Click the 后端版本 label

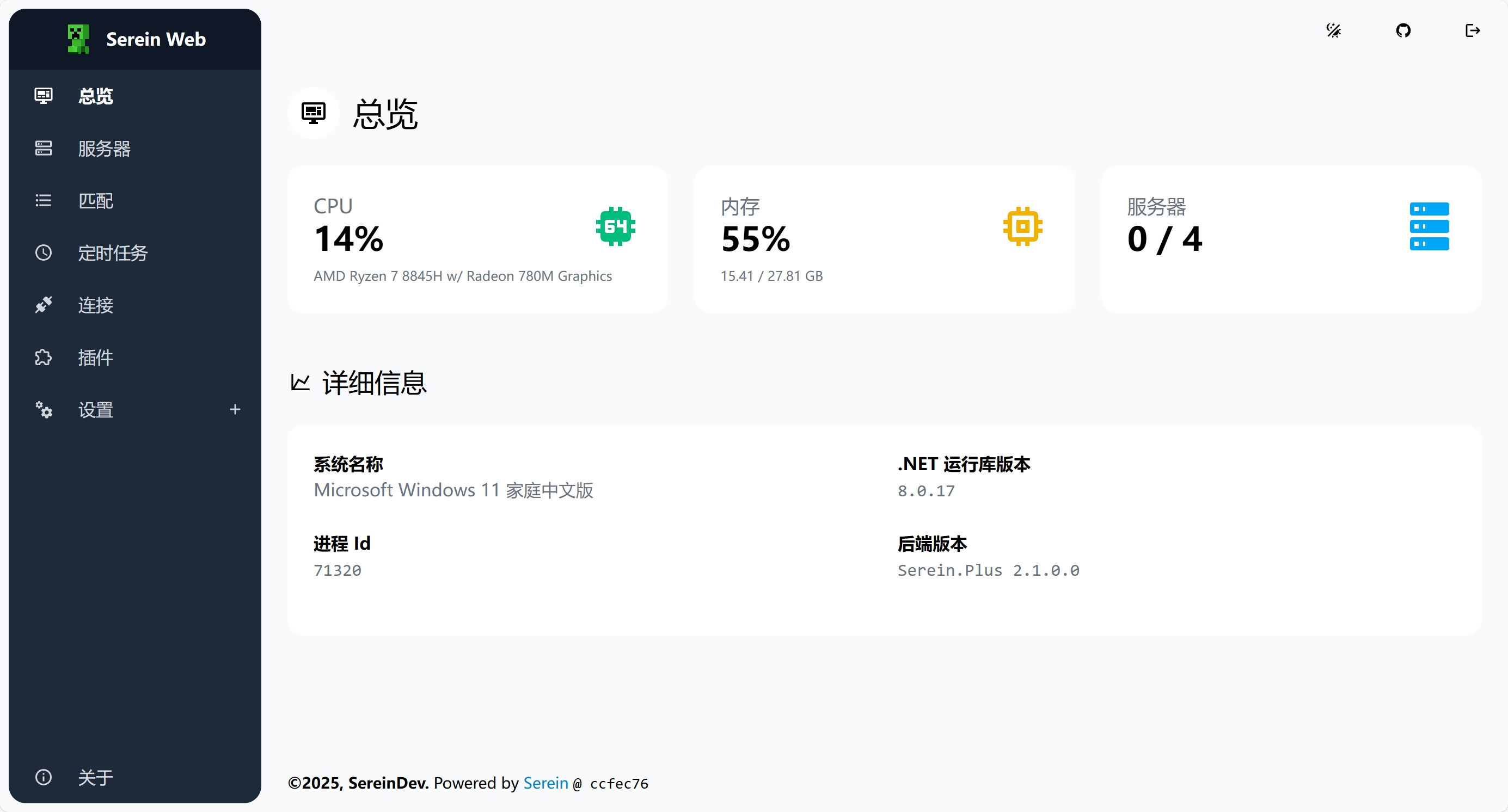click(932, 544)
